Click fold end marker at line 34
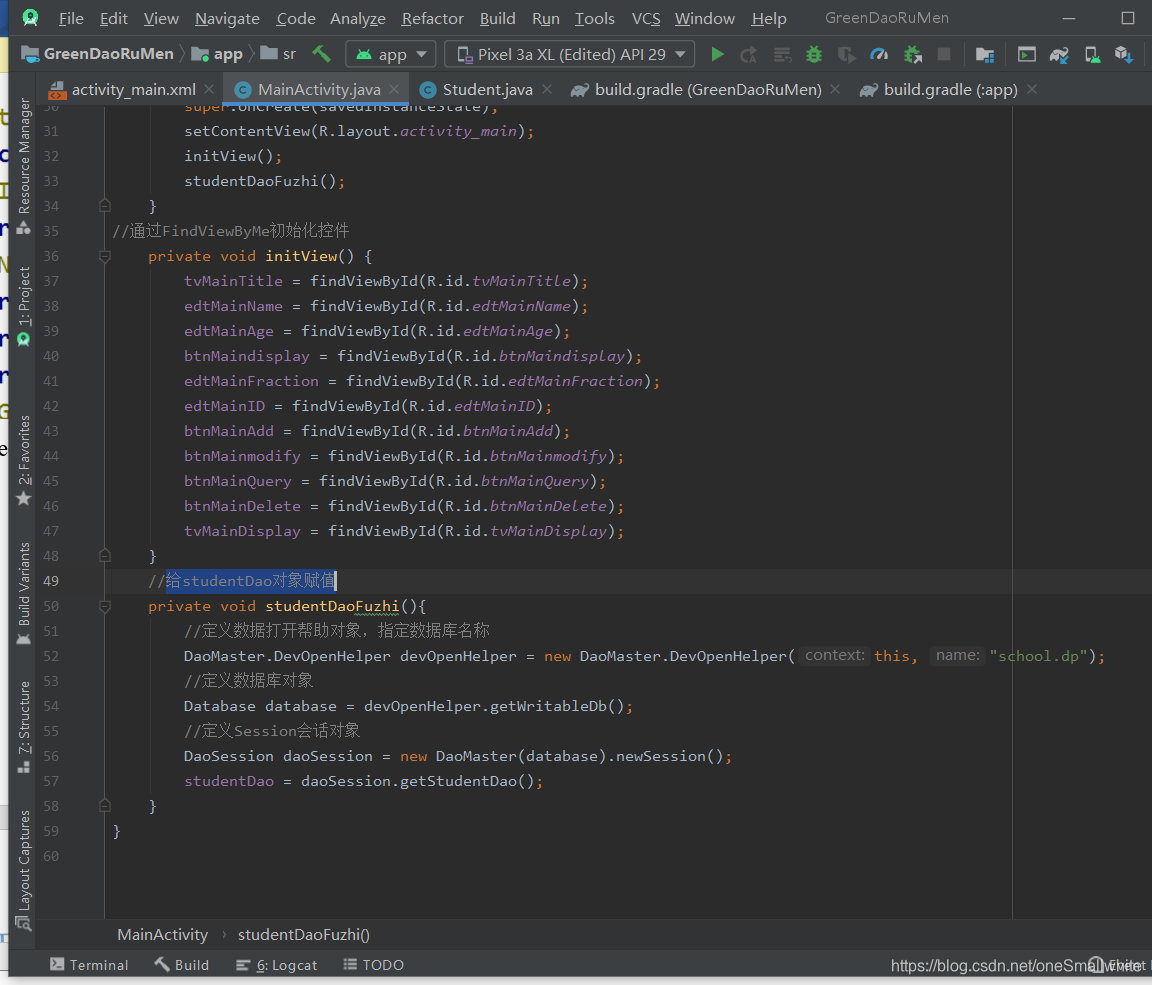This screenshot has height=985, width=1152. tap(104, 206)
